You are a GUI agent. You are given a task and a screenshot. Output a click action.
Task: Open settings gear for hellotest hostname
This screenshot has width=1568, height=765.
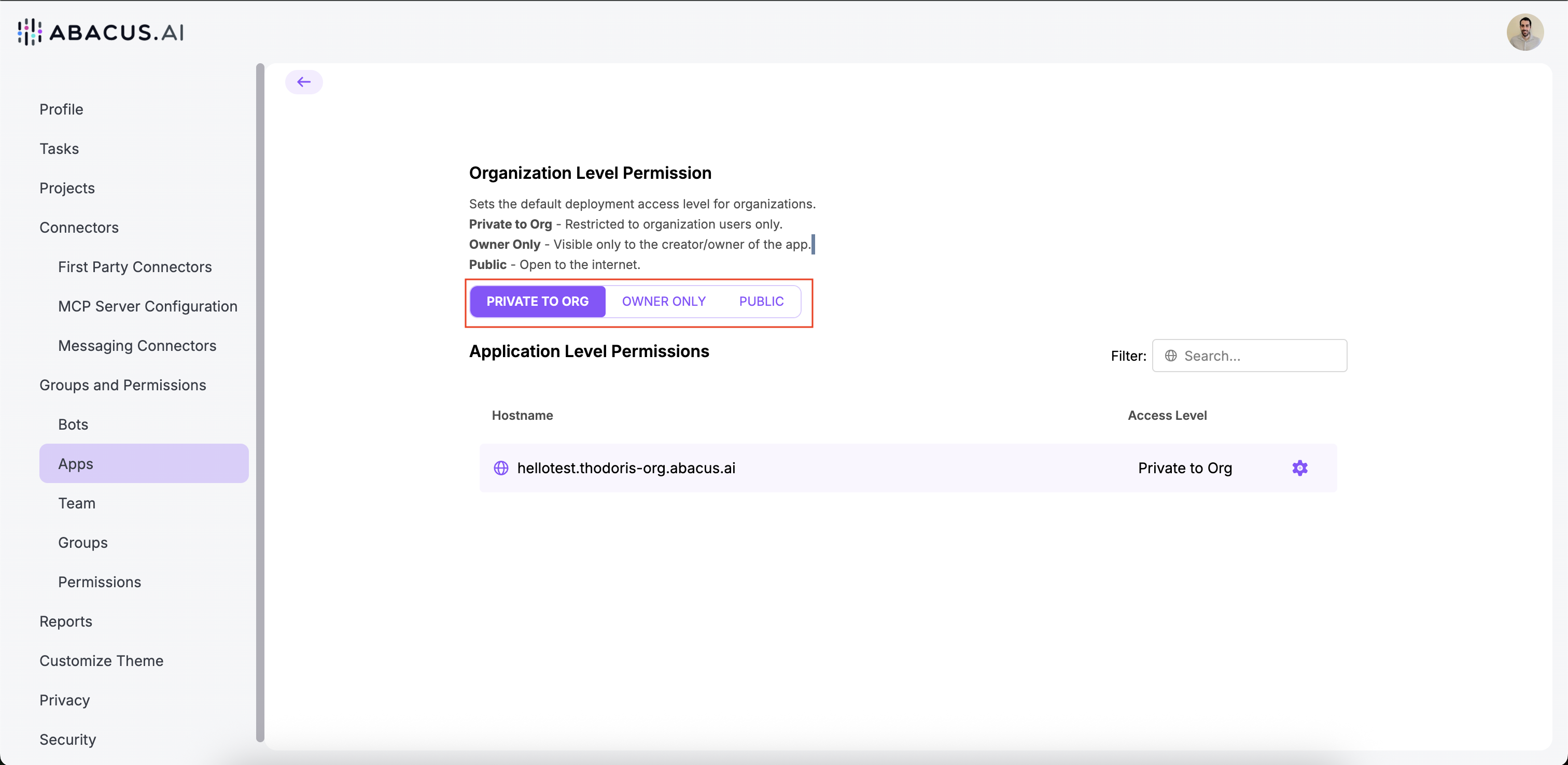[1299, 467]
